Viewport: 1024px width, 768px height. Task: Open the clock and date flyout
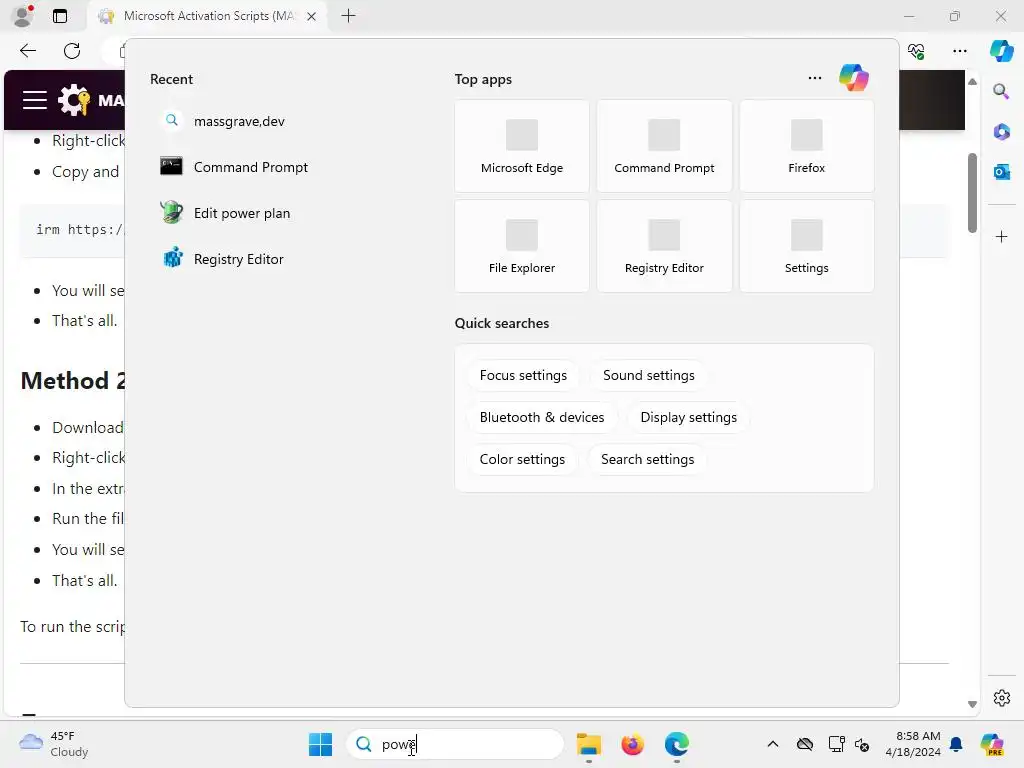point(913,744)
